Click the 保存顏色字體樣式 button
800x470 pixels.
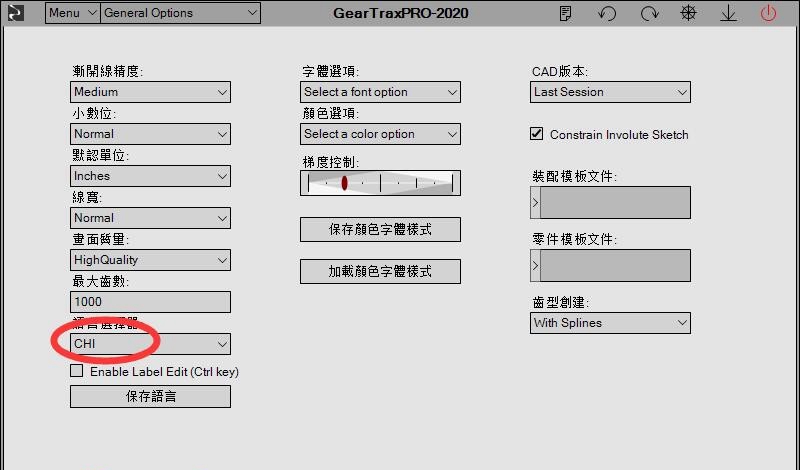(381, 230)
